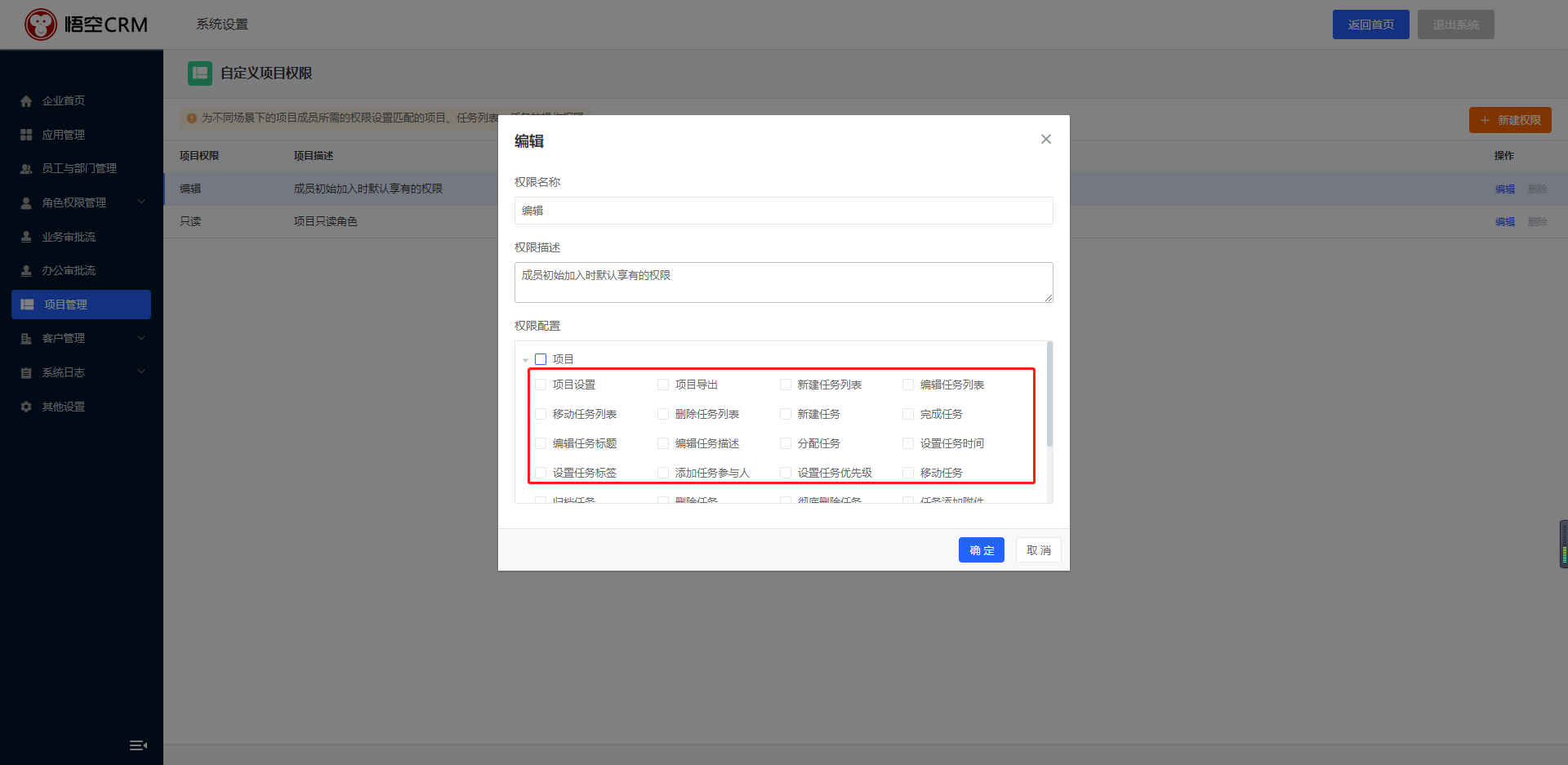Viewport: 1568px width, 765px height.
Task: Check the 删除任务列表 permission
Action: point(663,414)
